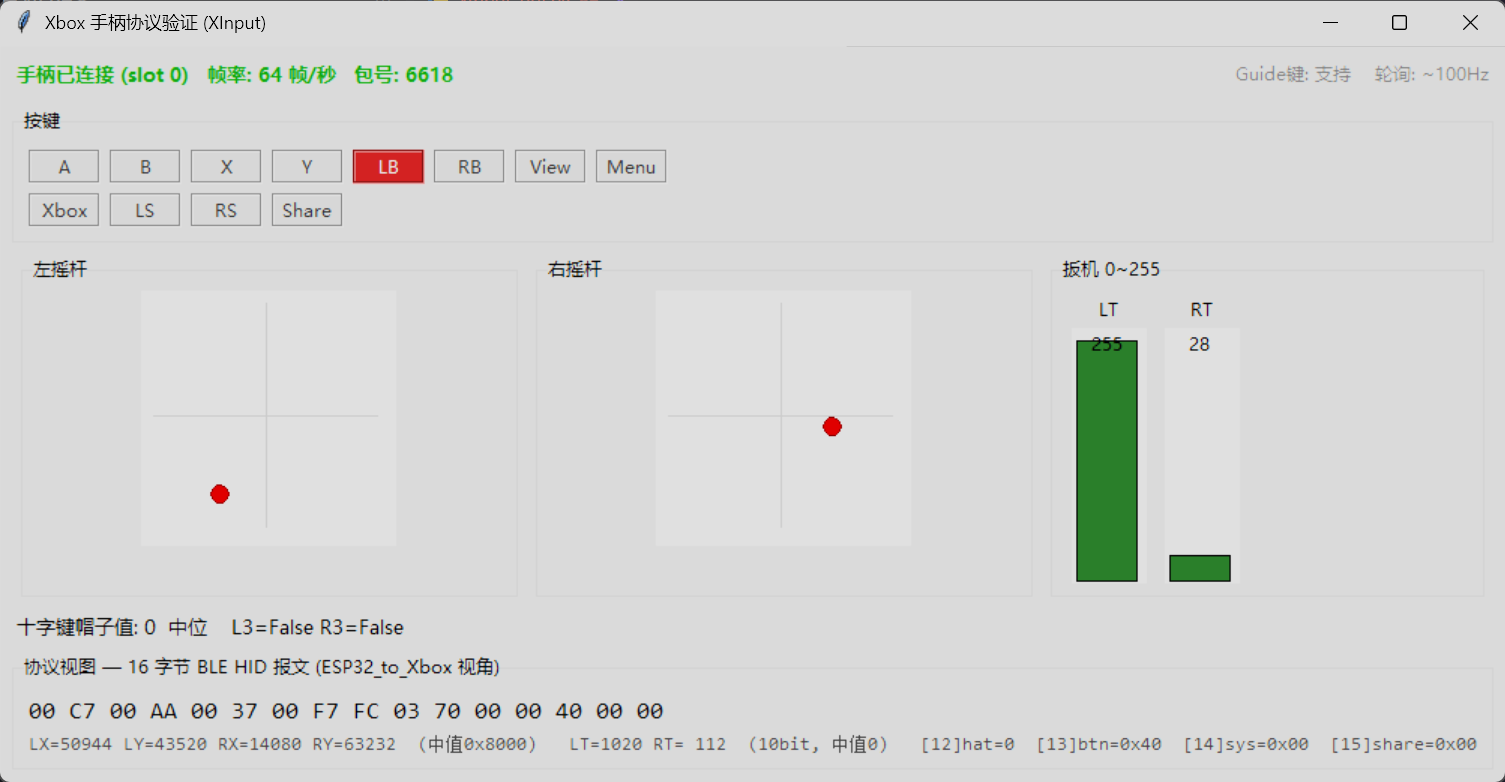Click the connected status text (slot 0)
The width and height of the screenshot is (1505, 782).
coord(103,75)
